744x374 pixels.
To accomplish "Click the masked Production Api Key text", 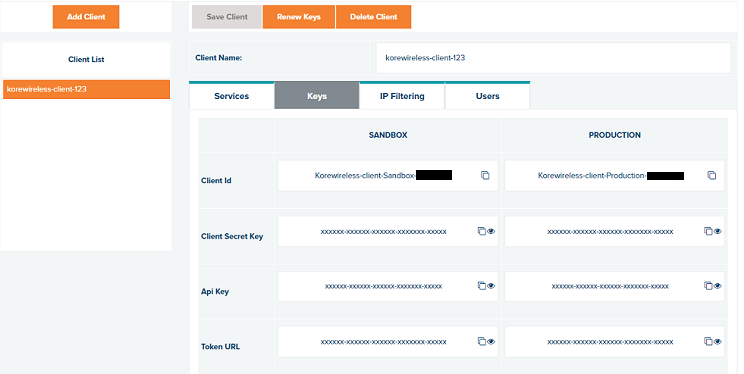I will 610,286.
